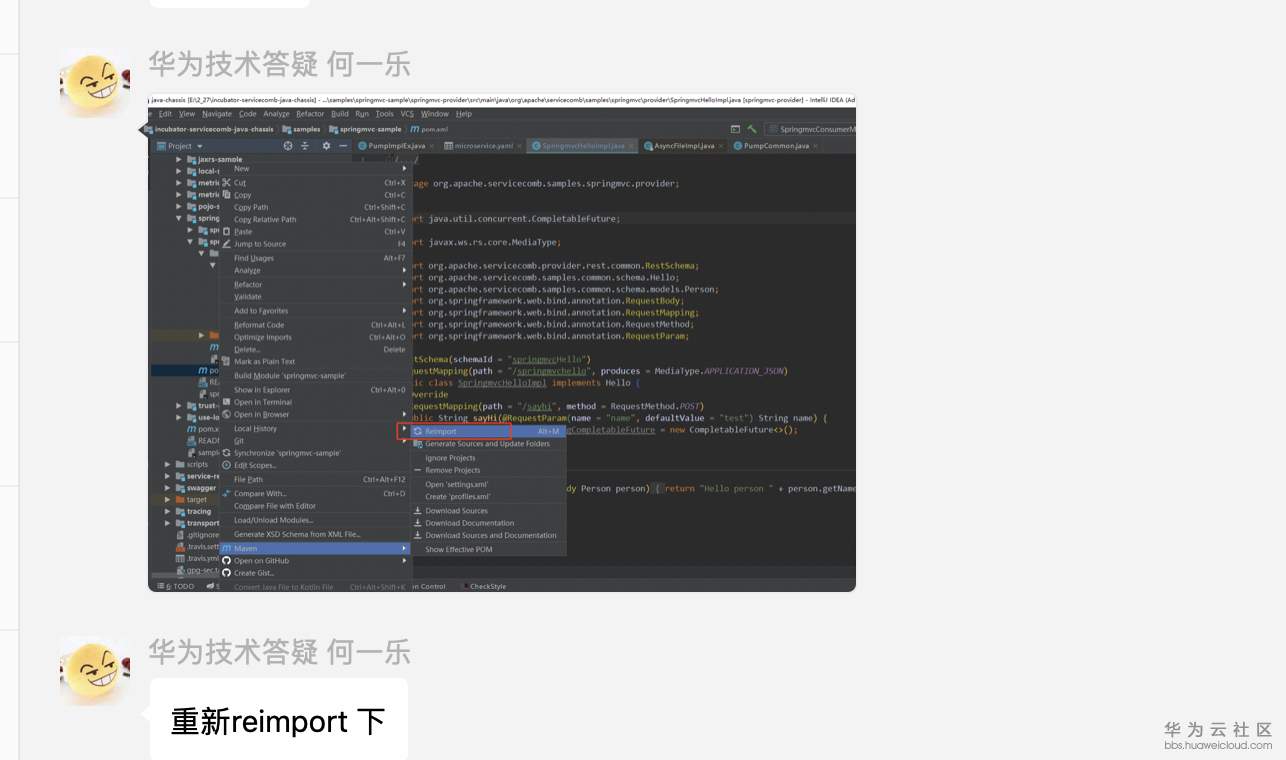Screen dimensions: 1286x760
Task: Click the Open in Browser globe icon
Action: (226, 414)
